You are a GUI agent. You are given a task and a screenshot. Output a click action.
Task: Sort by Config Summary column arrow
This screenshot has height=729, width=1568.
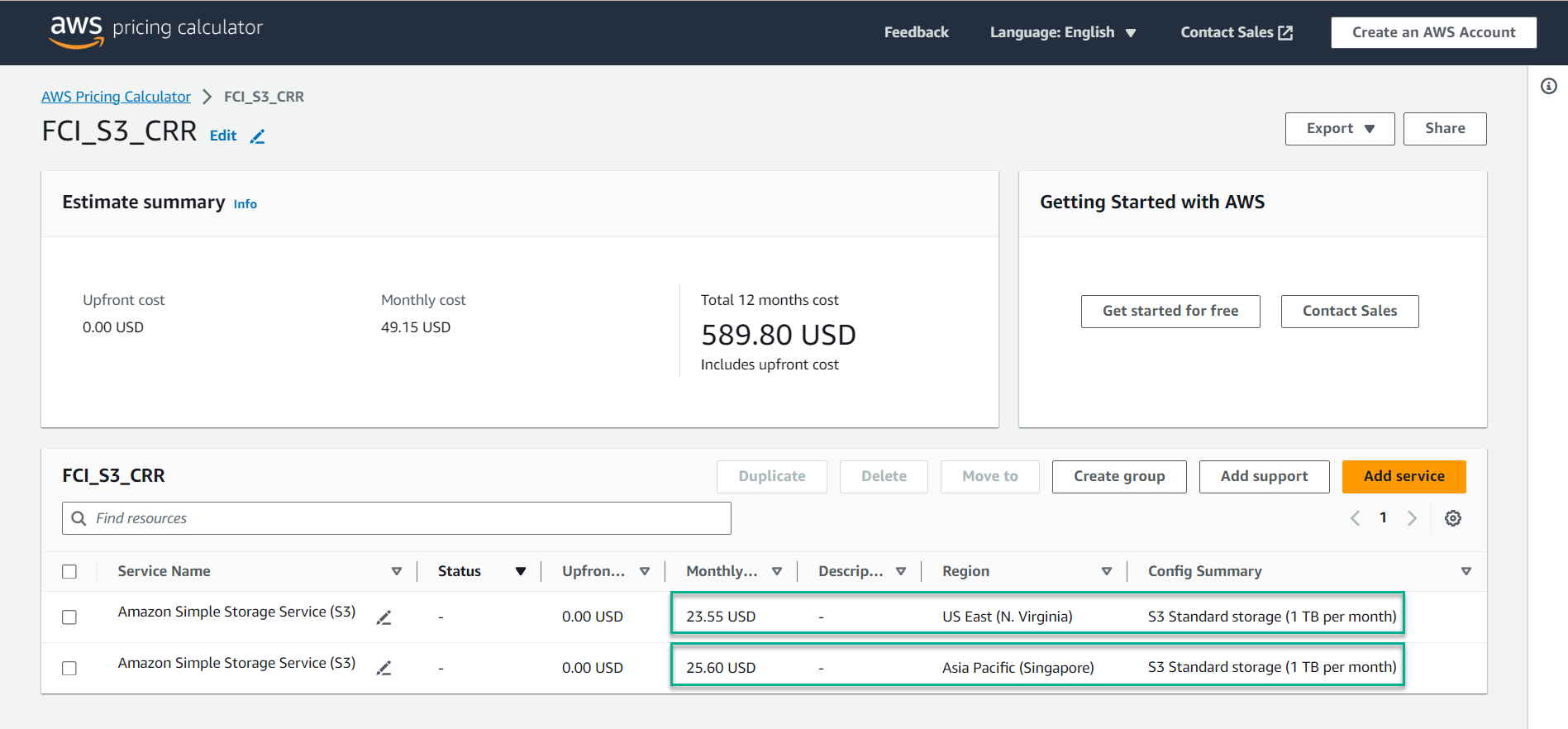[1466, 571]
